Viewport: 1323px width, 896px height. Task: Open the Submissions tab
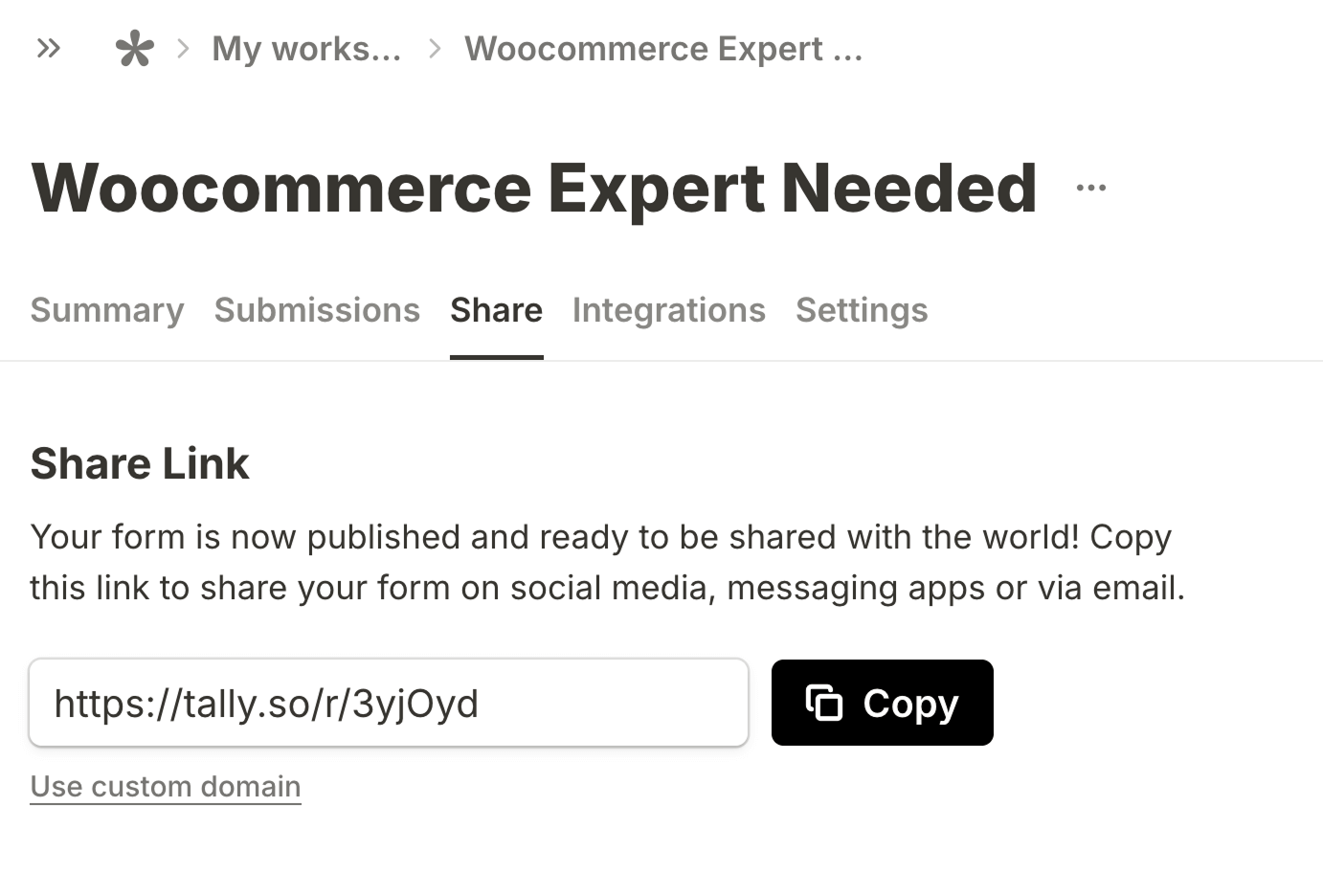[x=317, y=309]
